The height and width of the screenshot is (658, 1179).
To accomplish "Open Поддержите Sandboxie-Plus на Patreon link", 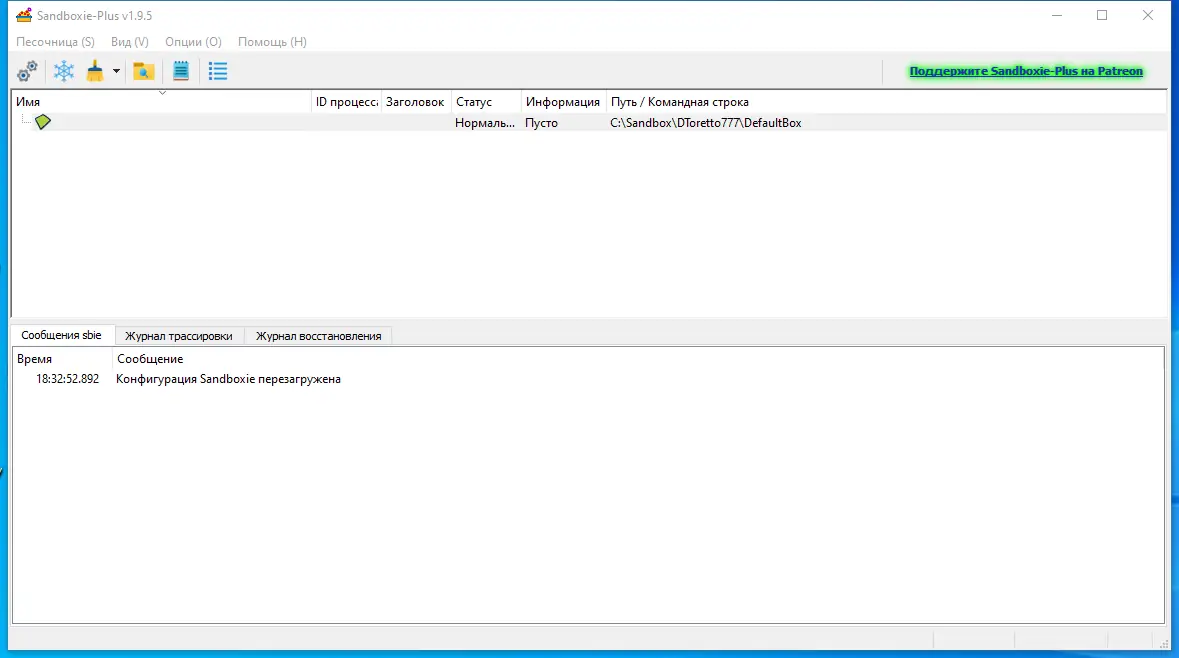I will point(1026,71).
